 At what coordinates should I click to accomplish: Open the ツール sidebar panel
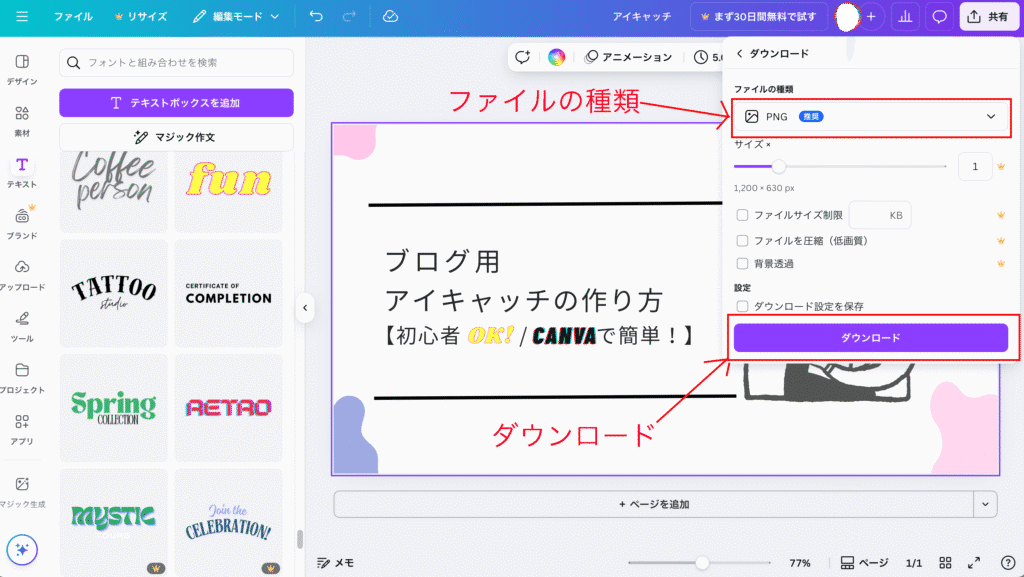(x=22, y=326)
